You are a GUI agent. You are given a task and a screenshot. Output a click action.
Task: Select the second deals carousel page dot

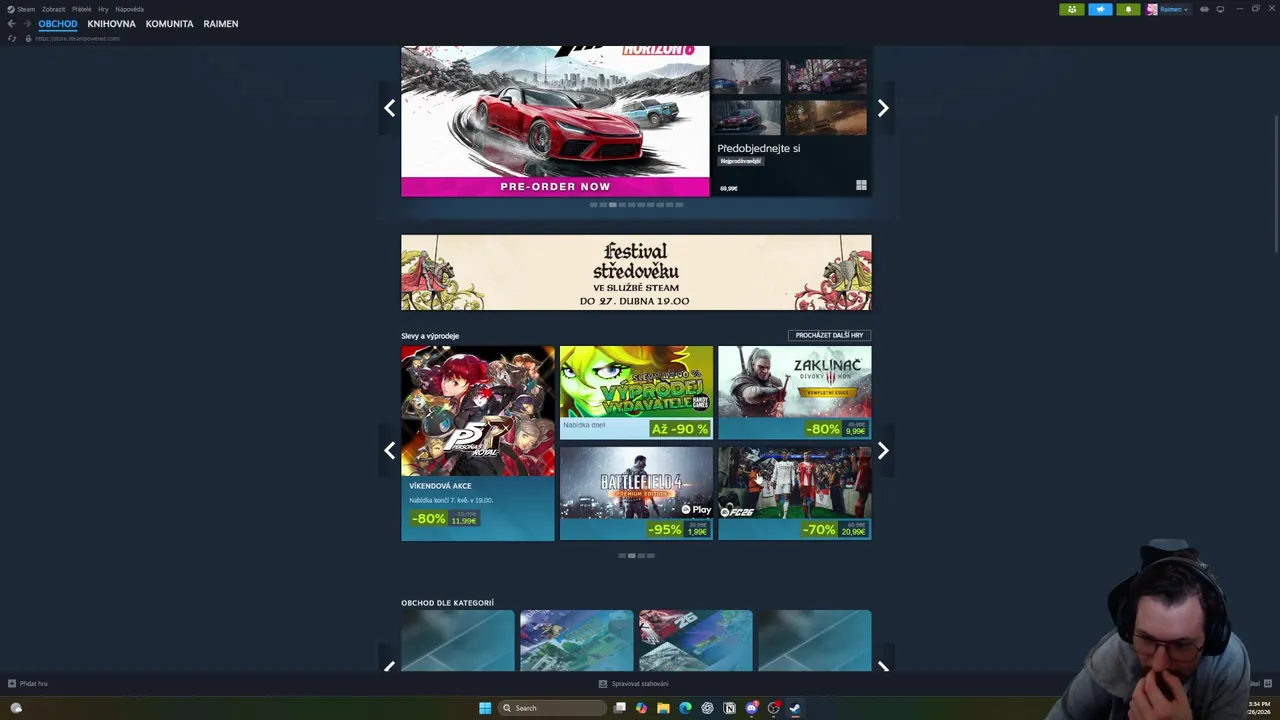click(x=631, y=555)
